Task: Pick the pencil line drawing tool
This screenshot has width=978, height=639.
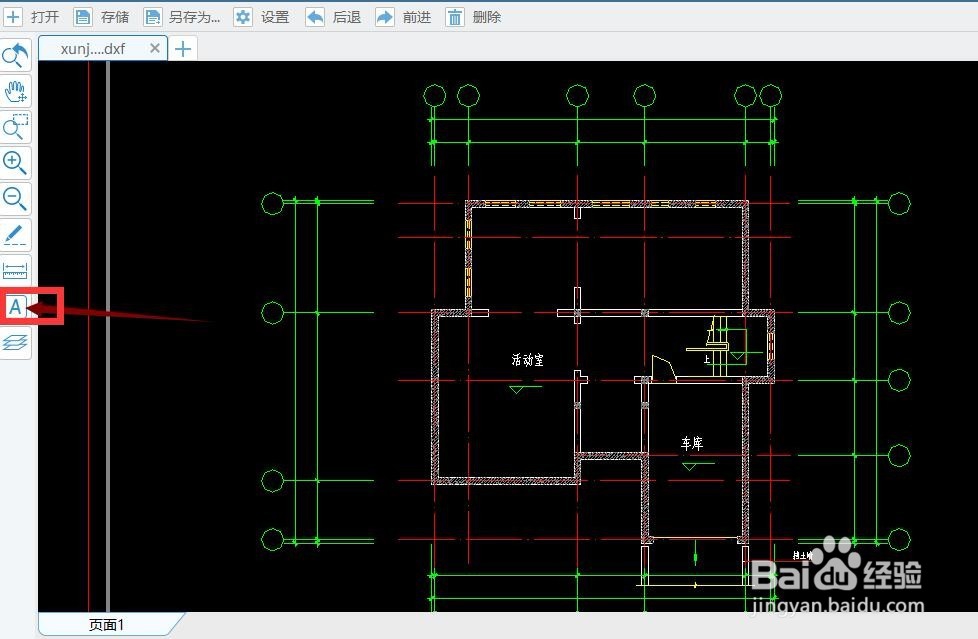Action: point(15,235)
